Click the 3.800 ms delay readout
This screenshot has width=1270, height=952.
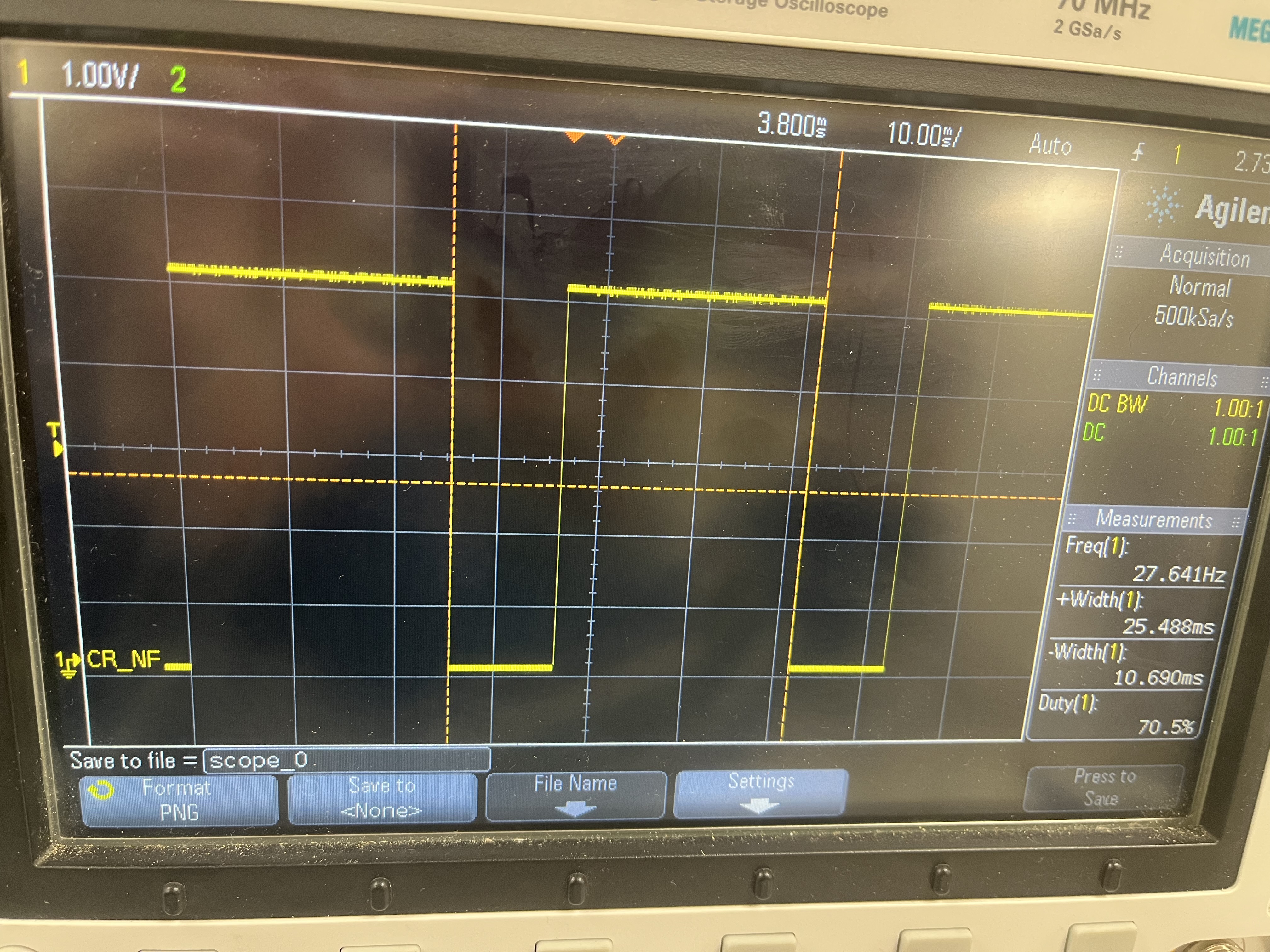(x=792, y=125)
